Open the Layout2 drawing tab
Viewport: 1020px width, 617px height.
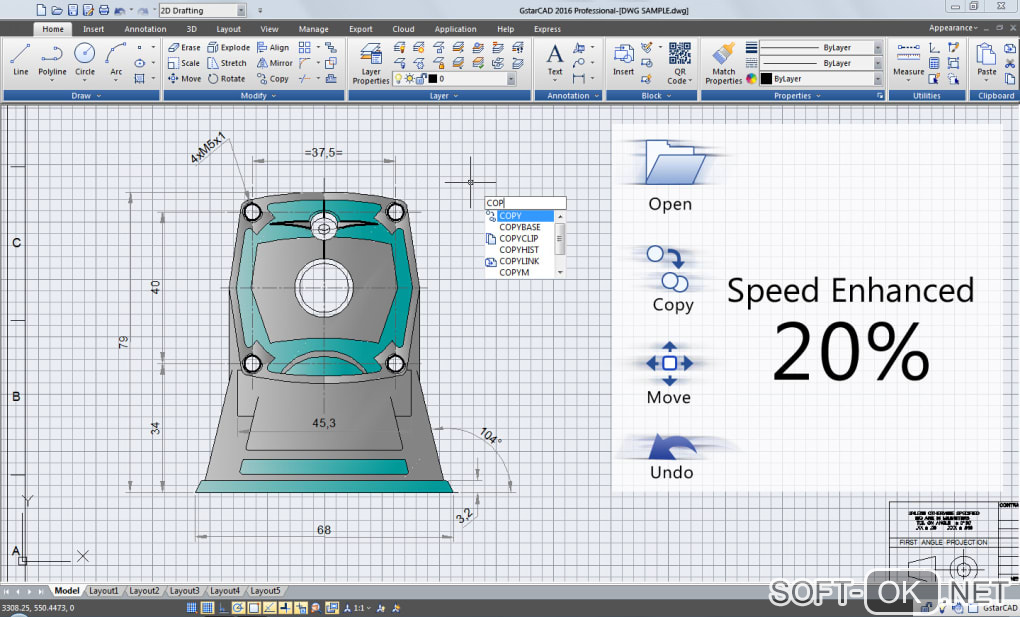click(144, 591)
